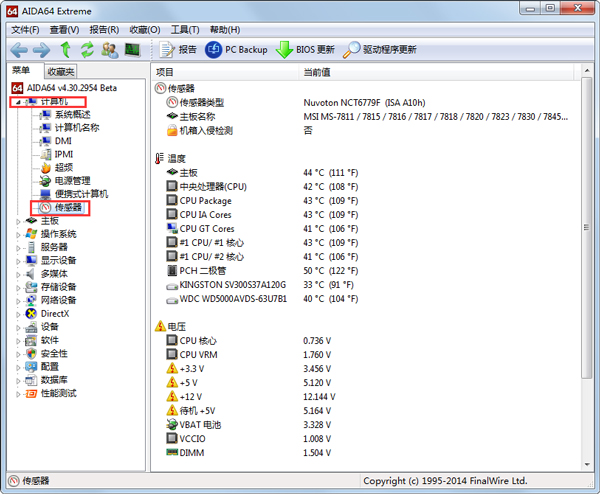600x494 pixels.
Task: Click the 性能测试 benchmark tree icon
Action: point(31,393)
